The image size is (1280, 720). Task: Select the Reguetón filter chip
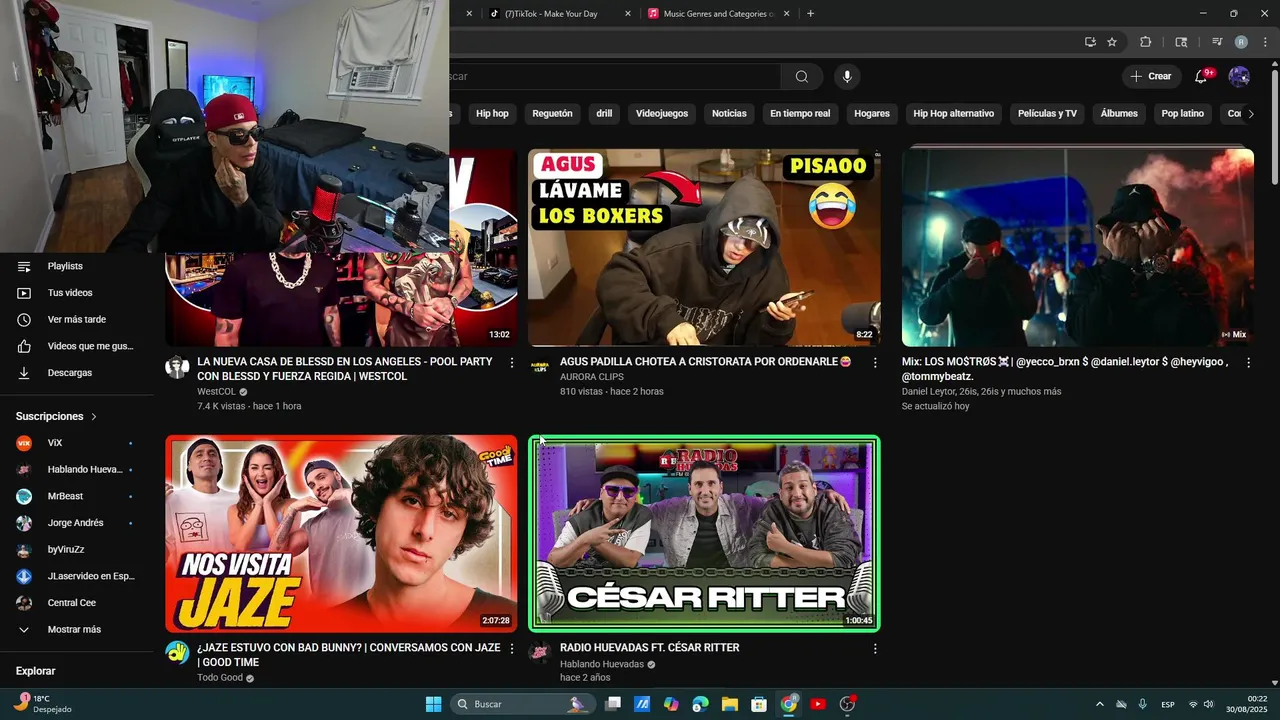point(552,114)
